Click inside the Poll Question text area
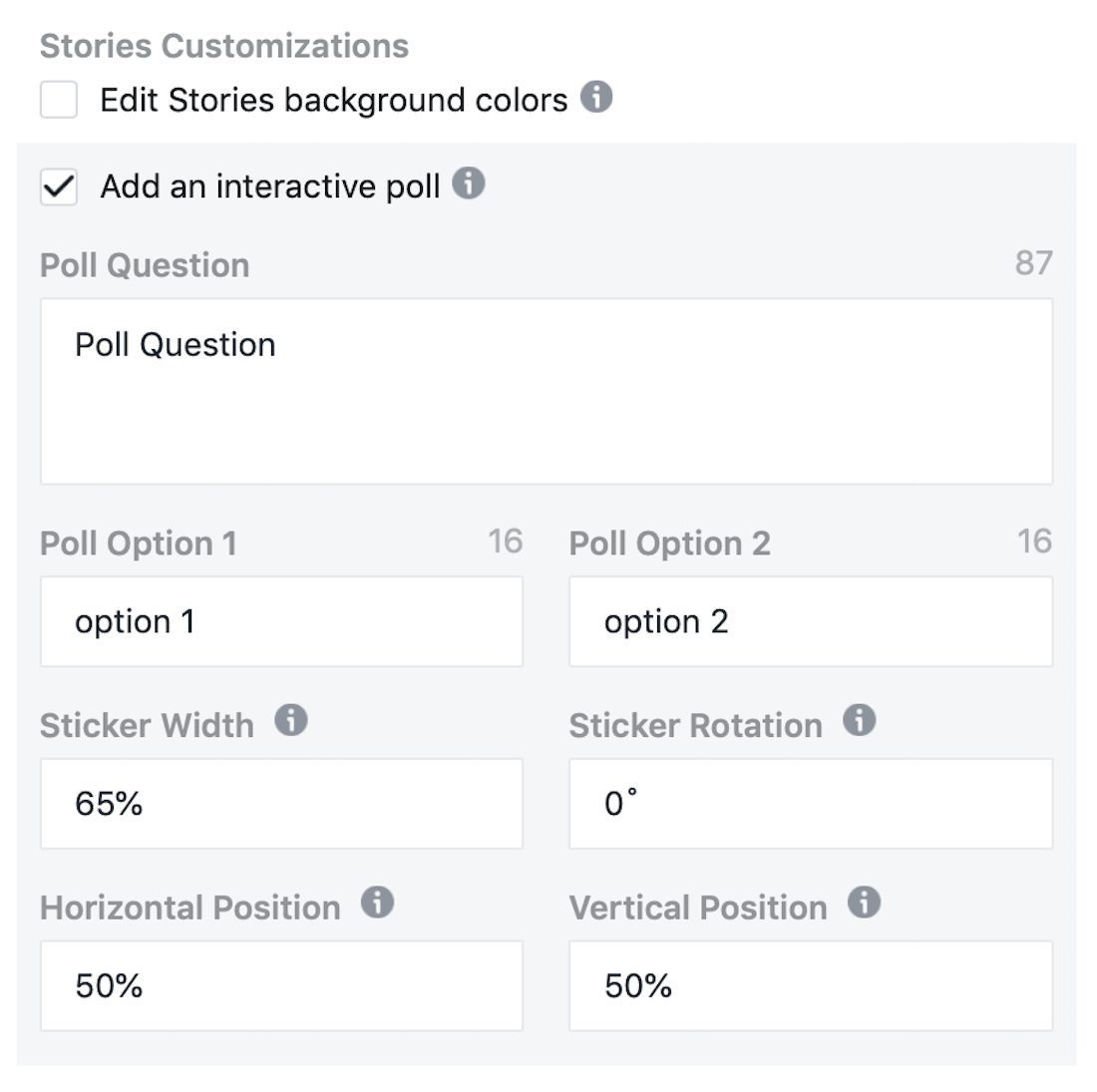 (x=547, y=389)
